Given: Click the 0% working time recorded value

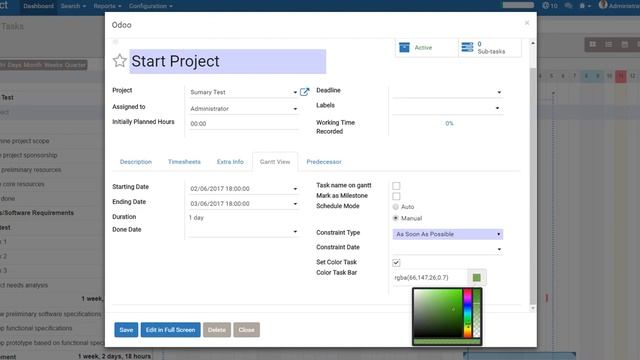Looking at the screenshot, I should (x=449, y=123).
